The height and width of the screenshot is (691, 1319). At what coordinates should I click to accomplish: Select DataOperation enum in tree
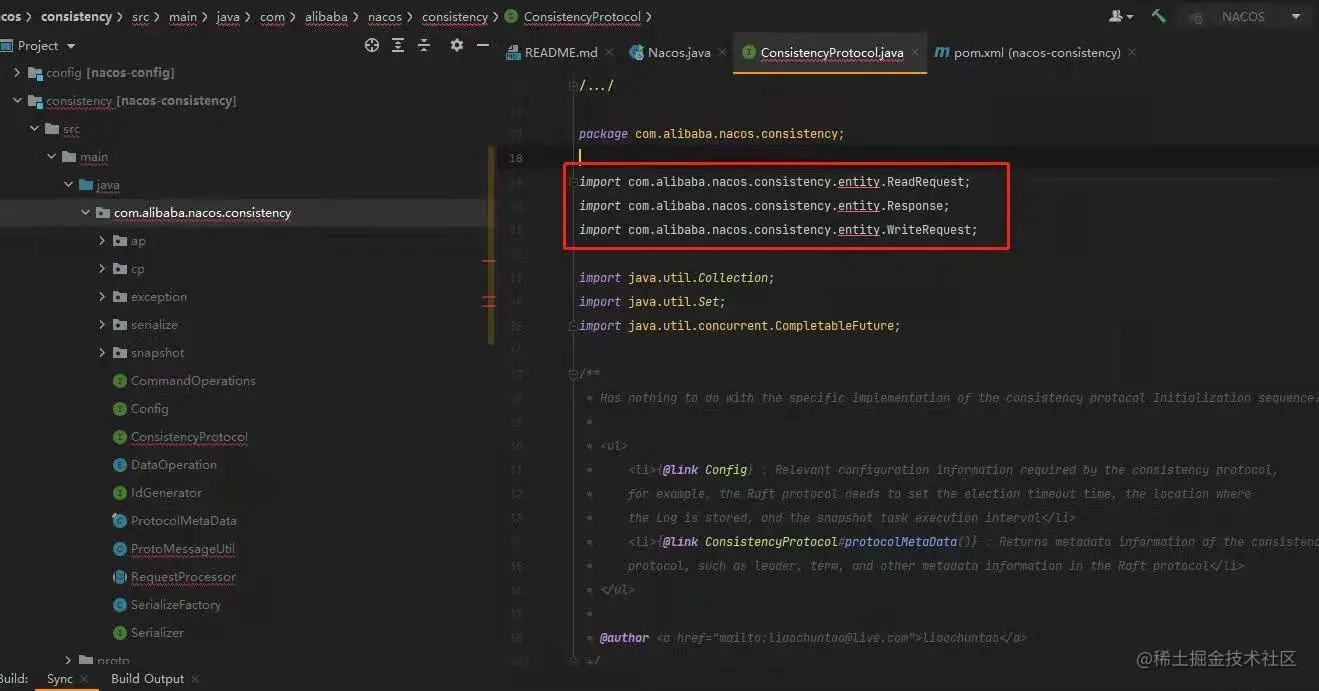pos(173,465)
